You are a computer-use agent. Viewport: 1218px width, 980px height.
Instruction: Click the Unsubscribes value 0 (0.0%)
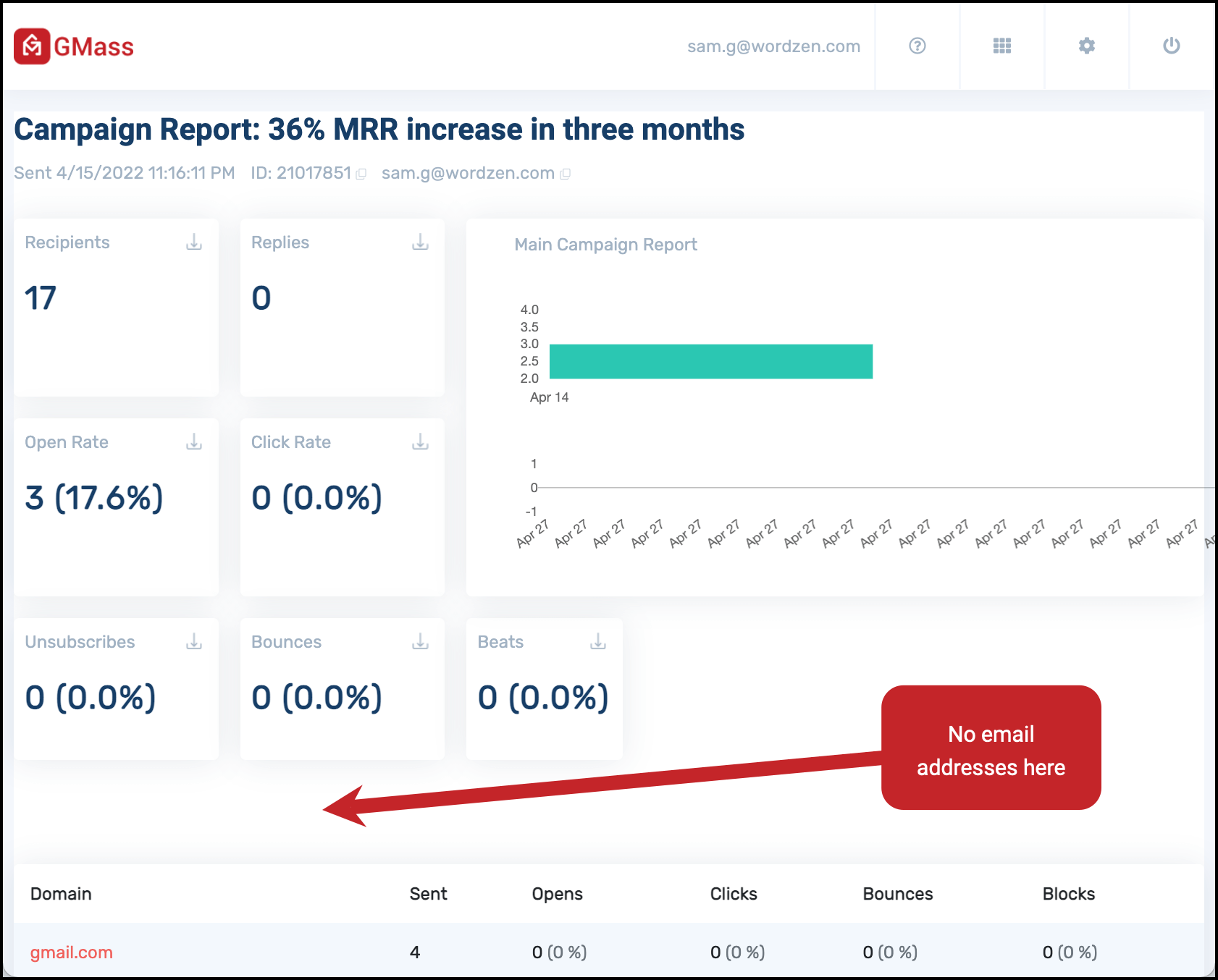pos(91,698)
